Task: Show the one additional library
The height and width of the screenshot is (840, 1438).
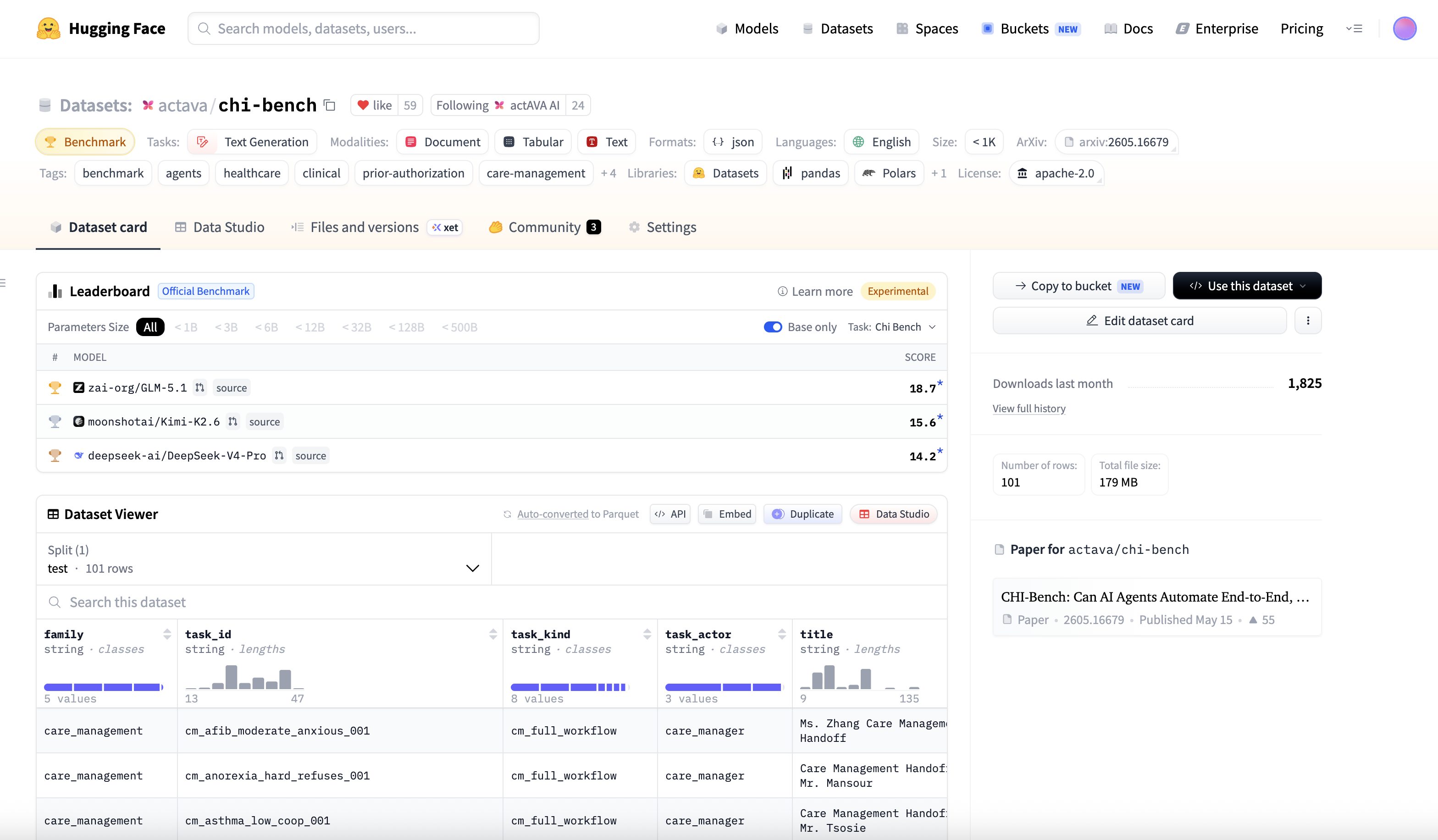Action: click(x=939, y=173)
